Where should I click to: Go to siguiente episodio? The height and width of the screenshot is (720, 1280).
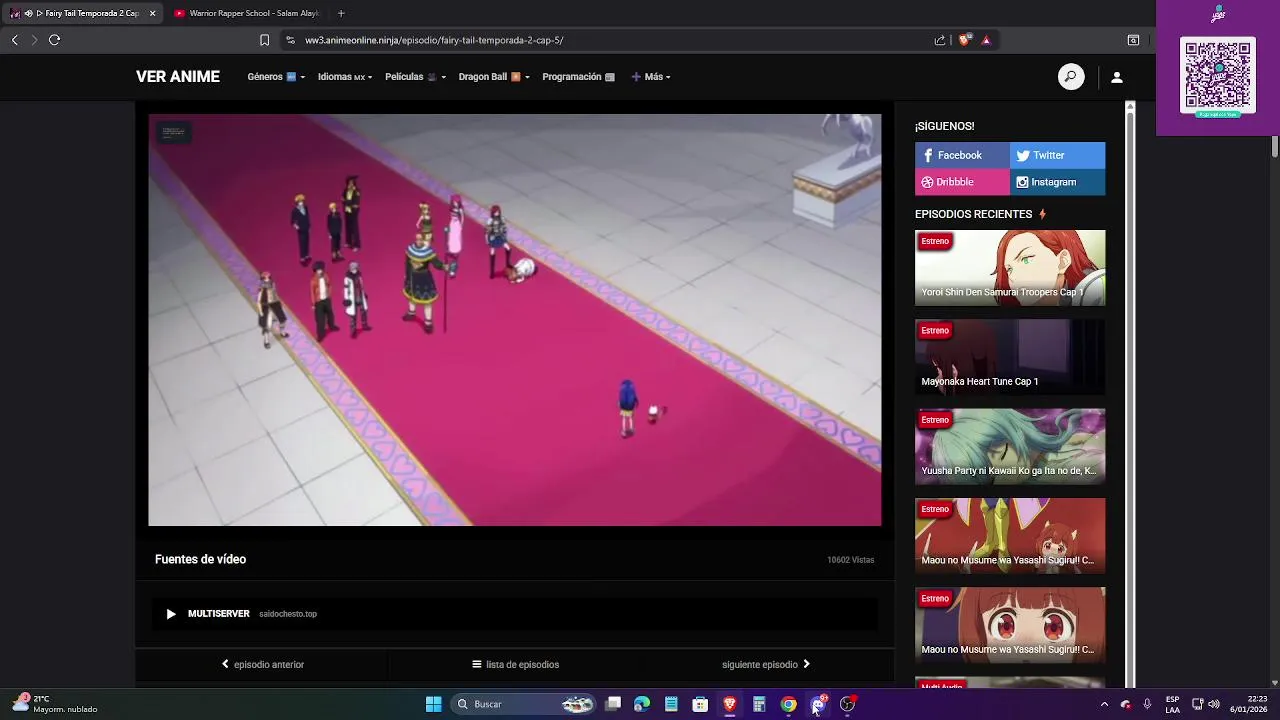coord(766,664)
